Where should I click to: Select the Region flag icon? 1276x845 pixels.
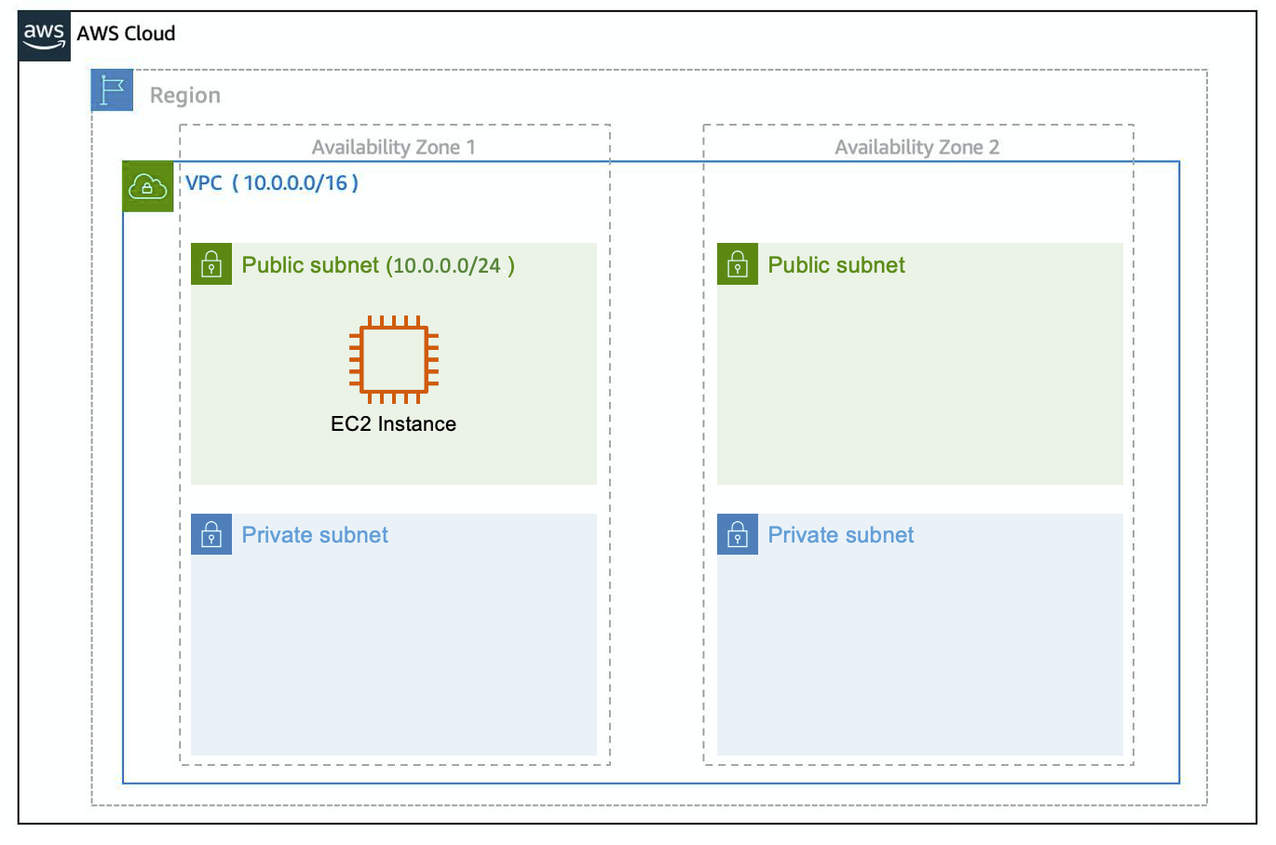point(112,90)
